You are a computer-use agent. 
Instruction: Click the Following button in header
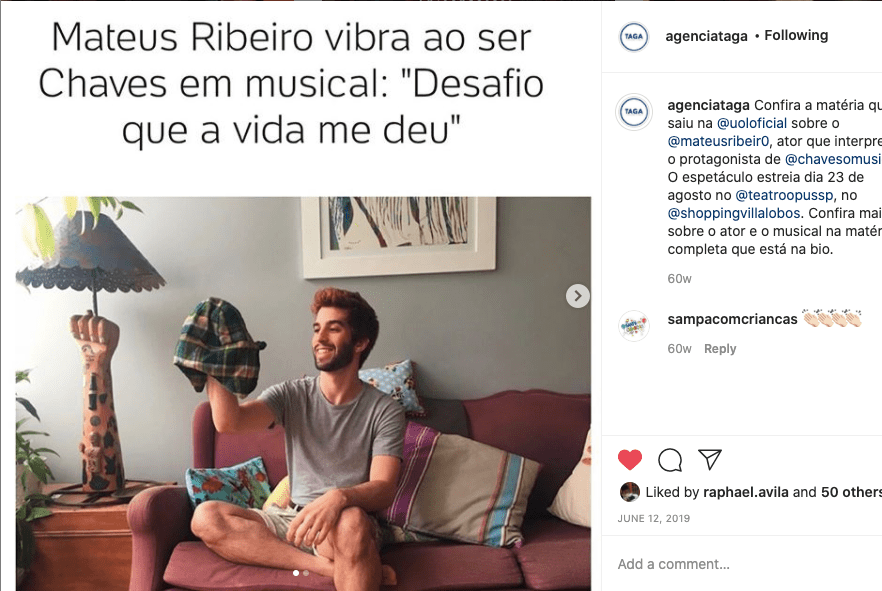(x=796, y=35)
